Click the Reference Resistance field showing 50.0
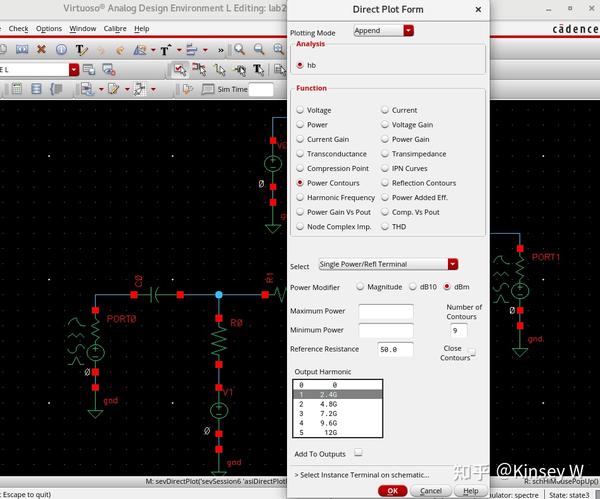Image resolution: width=600 pixels, height=499 pixels. pyautogui.click(x=395, y=349)
